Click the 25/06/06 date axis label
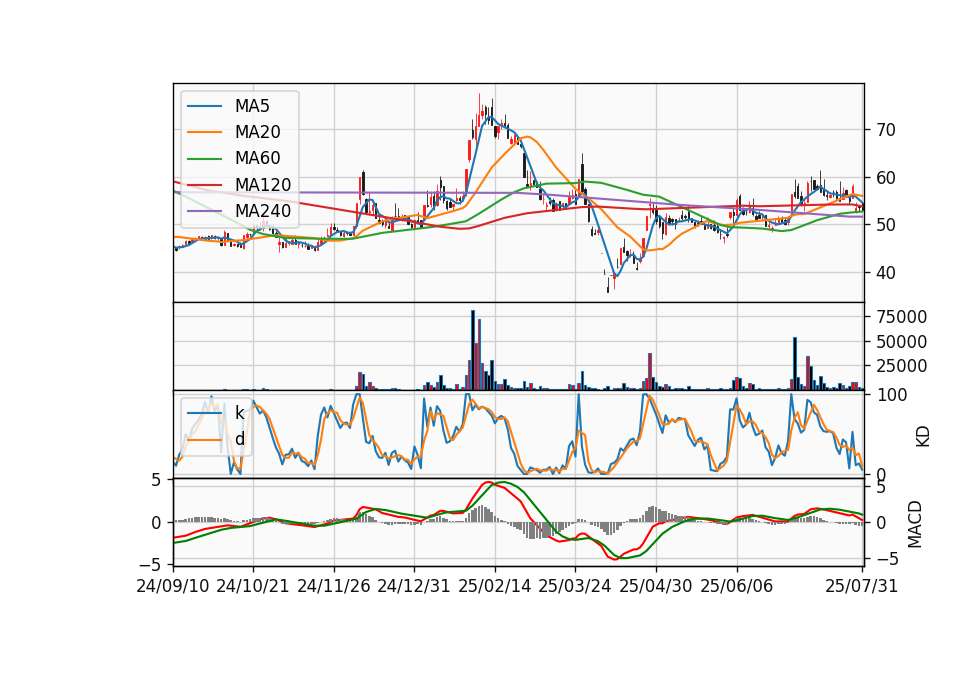This screenshot has height=690, width=960. click(x=737, y=586)
